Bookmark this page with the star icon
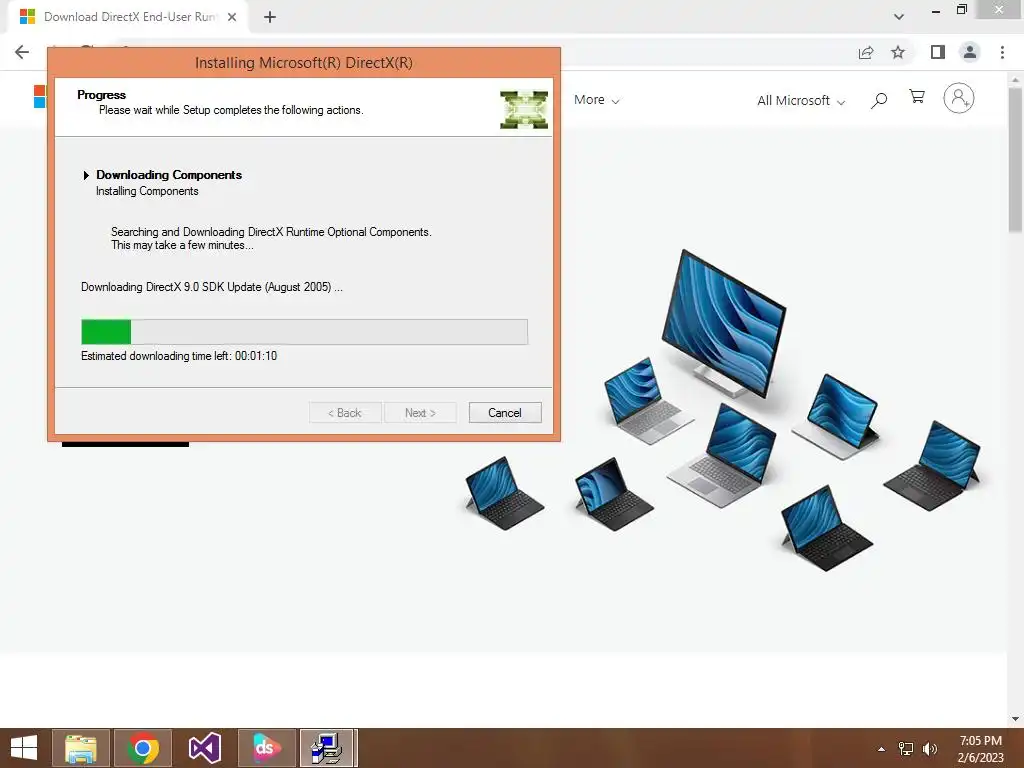The width and height of the screenshot is (1024, 768). (x=898, y=52)
